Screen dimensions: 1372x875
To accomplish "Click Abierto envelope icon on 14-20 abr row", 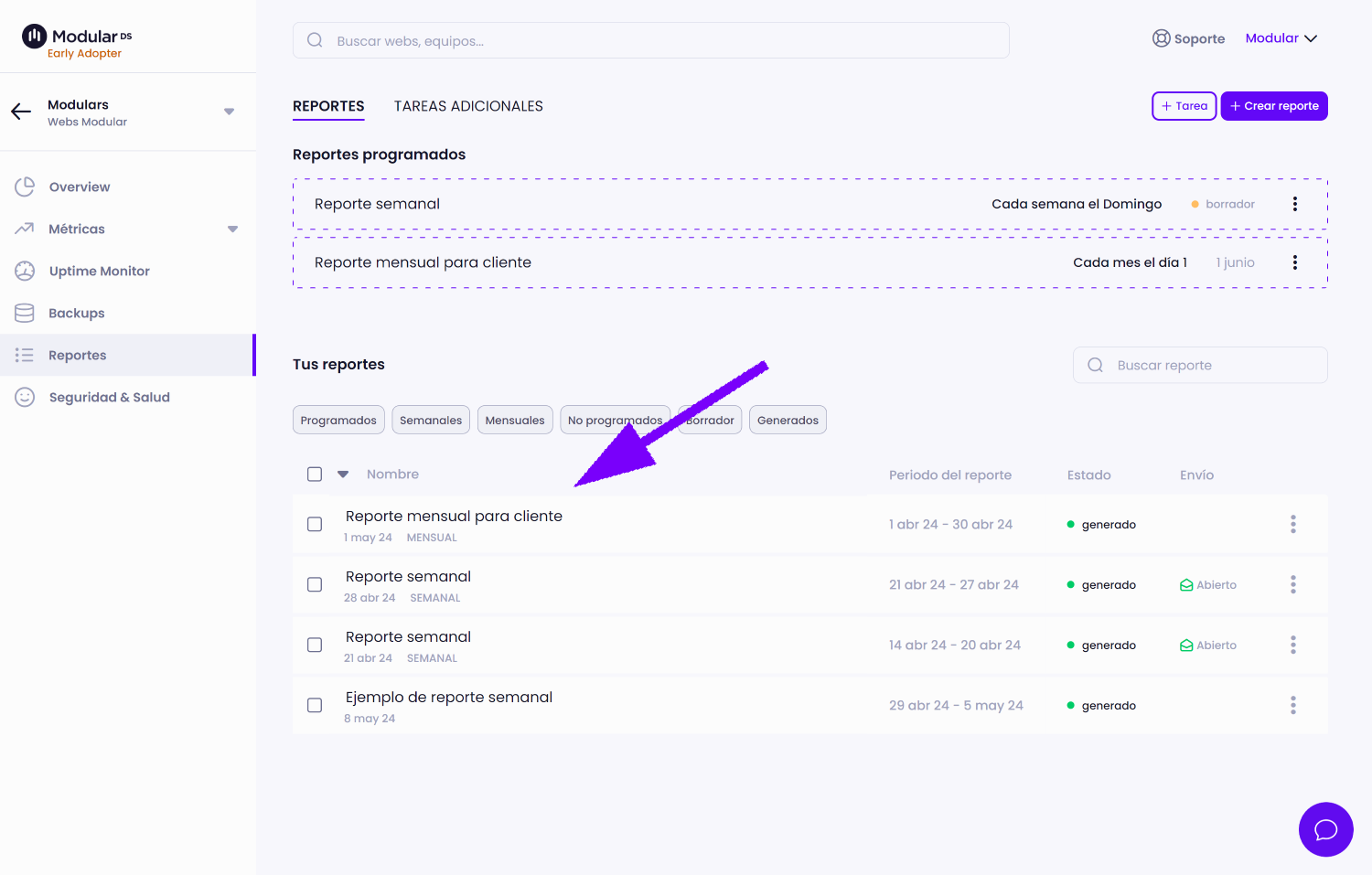I will [x=1186, y=645].
